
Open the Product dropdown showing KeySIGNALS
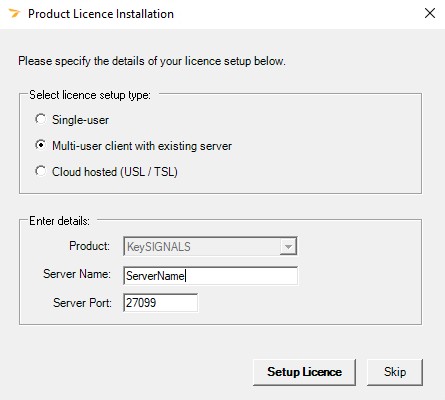tap(210, 246)
